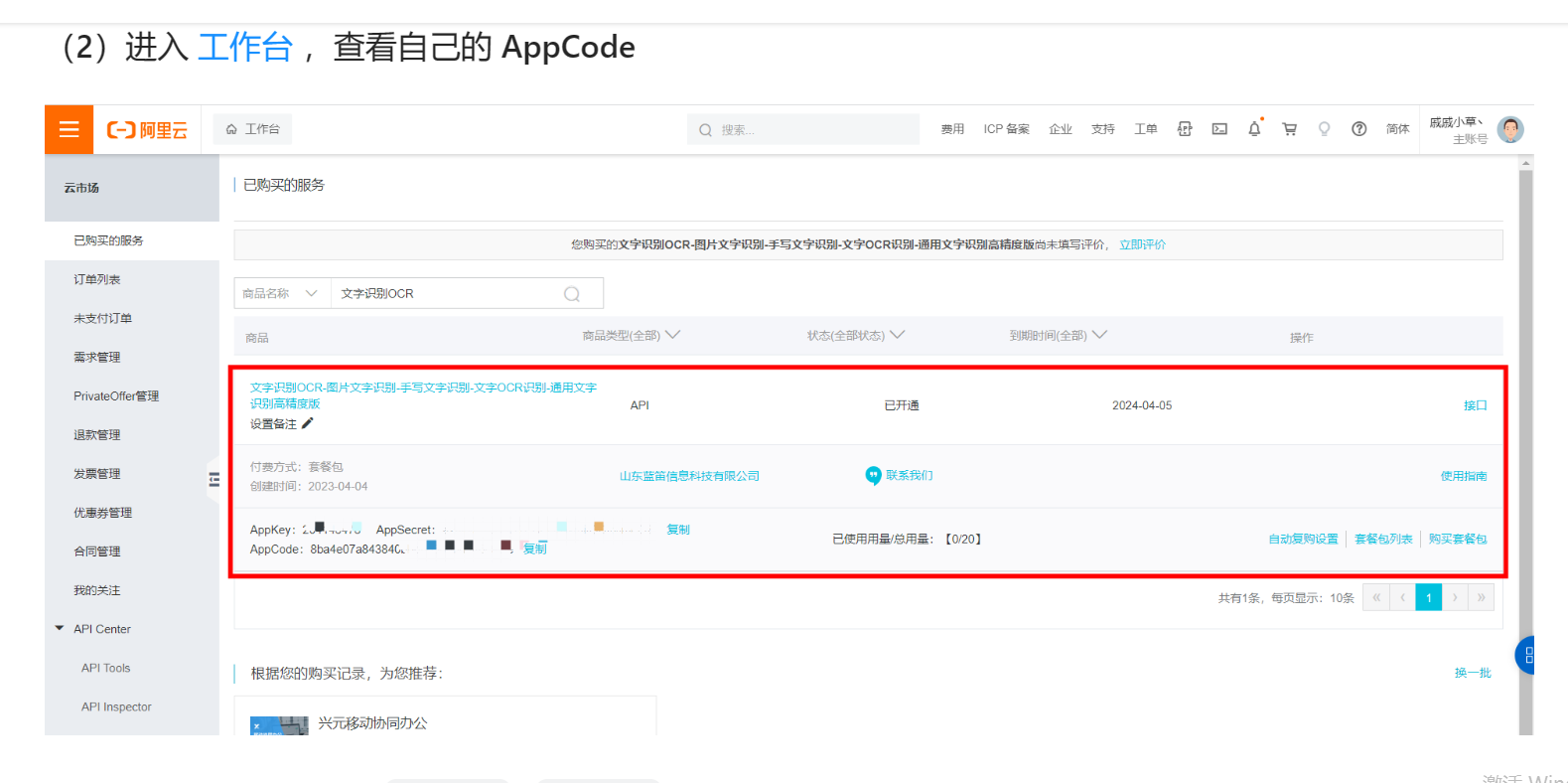Image resolution: width=1568 pixels, height=783 pixels.
Task: Click the app icon next to 工单
Action: coord(1185,129)
